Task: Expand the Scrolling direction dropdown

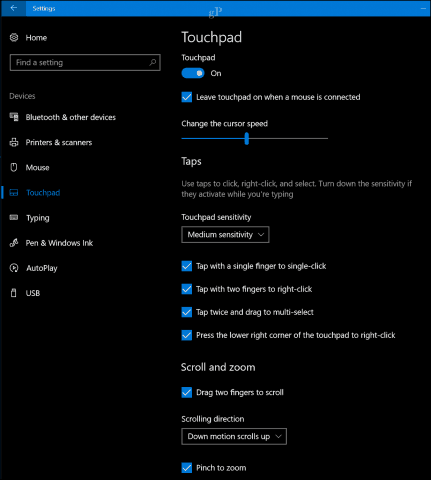Action: (234, 436)
